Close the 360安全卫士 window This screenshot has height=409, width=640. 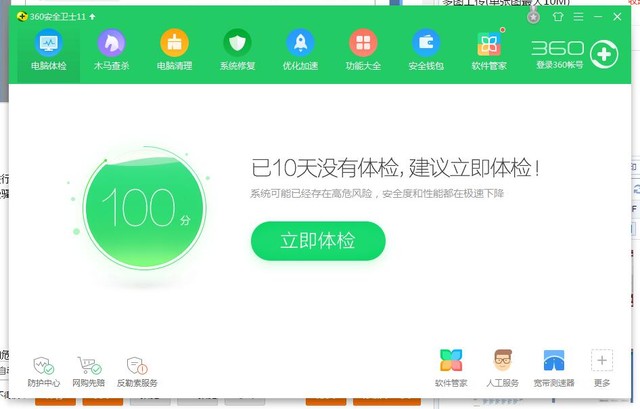coord(617,16)
